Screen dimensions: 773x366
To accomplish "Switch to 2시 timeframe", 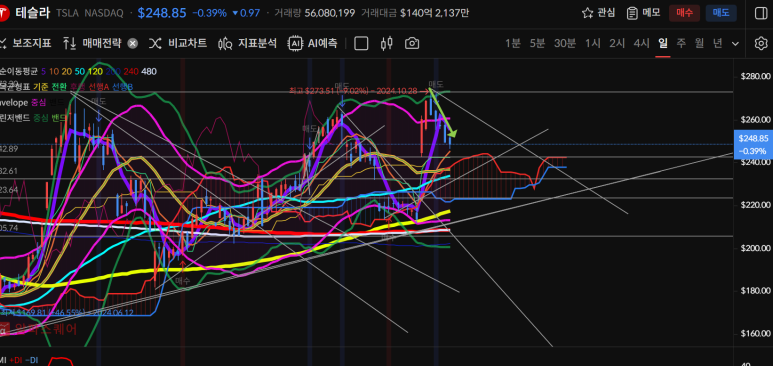I will pyautogui.click(x=617, y=43).
